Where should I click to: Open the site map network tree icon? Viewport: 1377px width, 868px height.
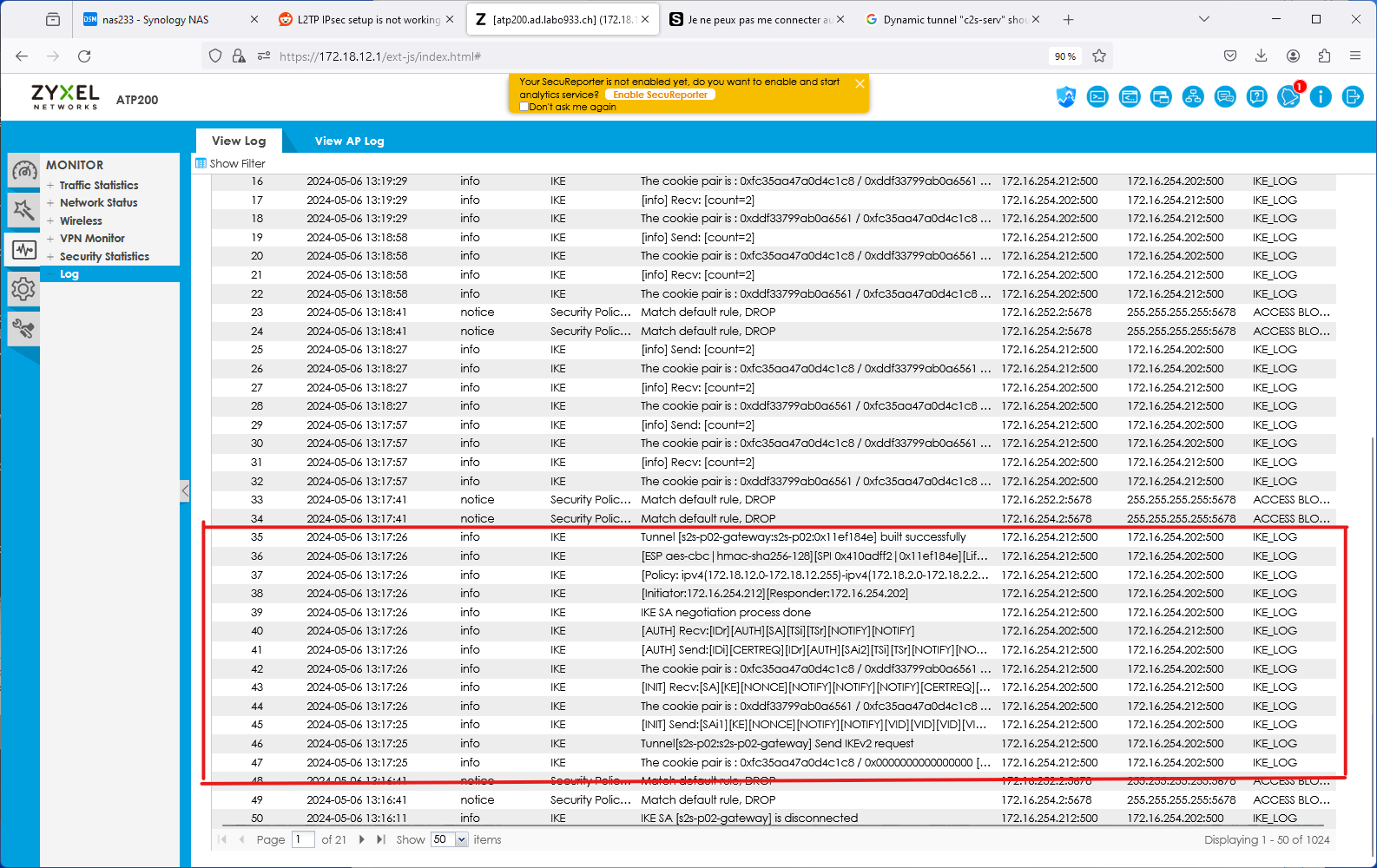(x=1193, y=97)
